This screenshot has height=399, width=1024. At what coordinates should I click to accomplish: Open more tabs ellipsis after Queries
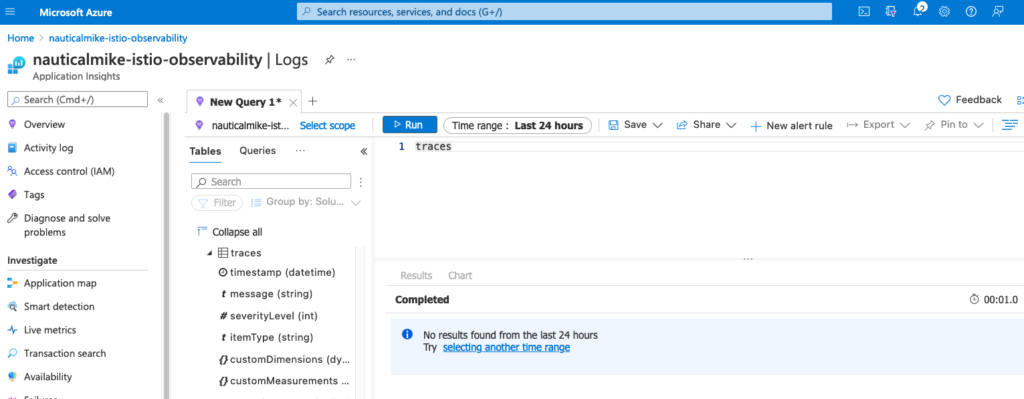click(300, 151)
